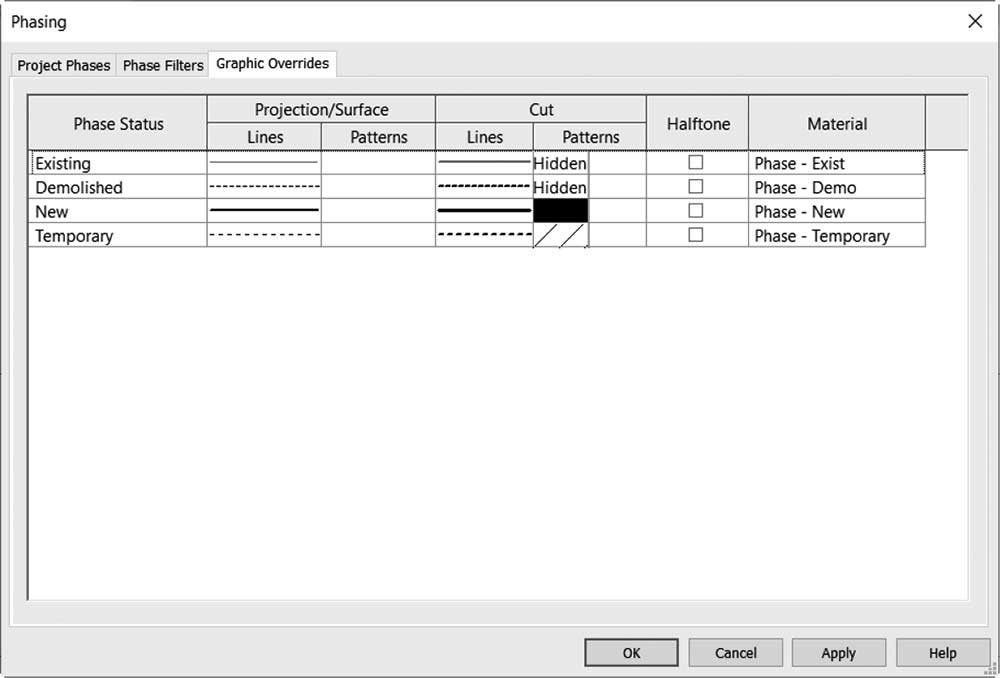
Task: Toggle Halftone checkbox for Demolished row
Action: coord(696,186)
